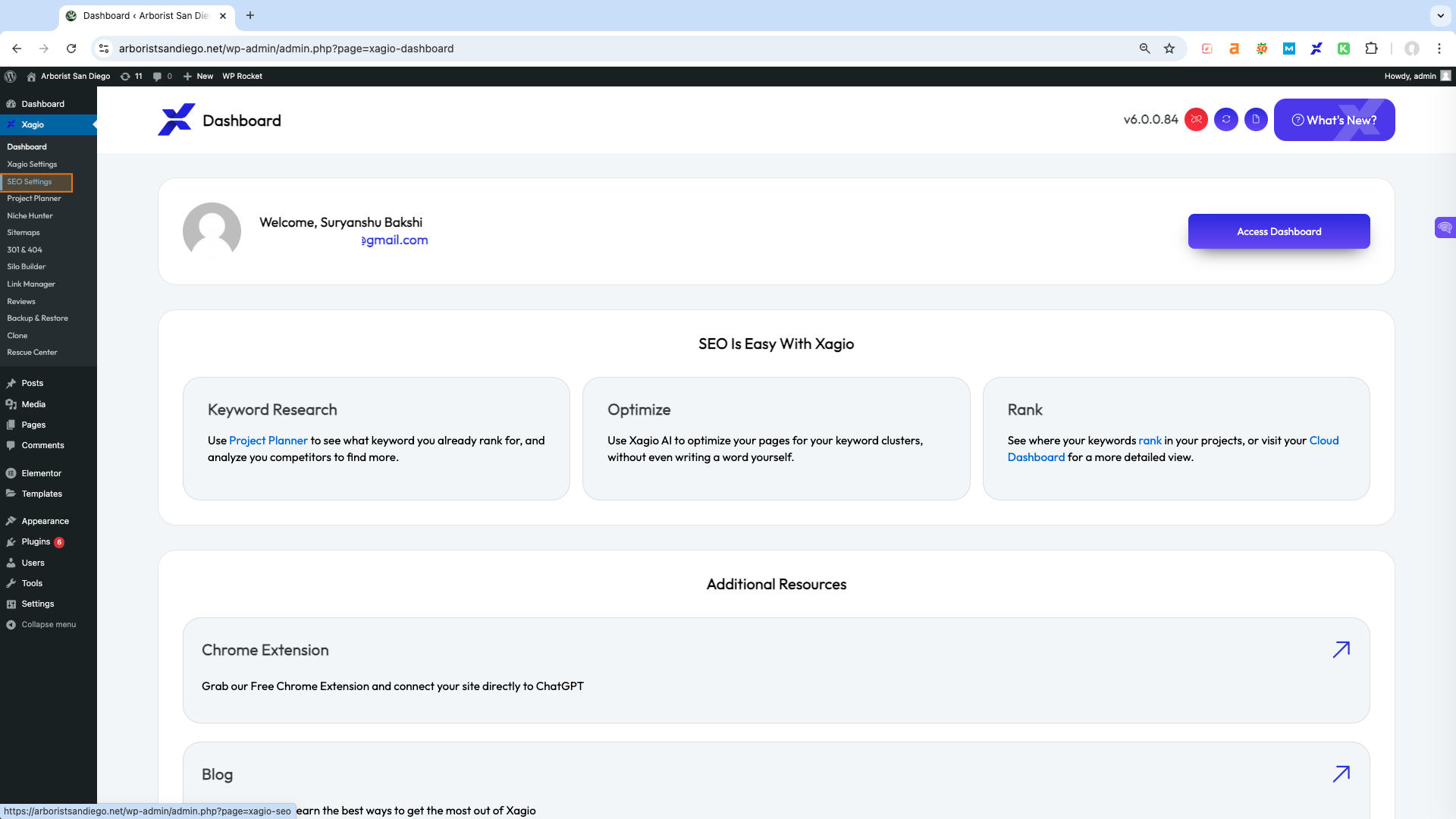Click the Cloud Dashboard link in Rank card
The height and width of the screenshot is (819, 1456).
tap(1173, 449)
